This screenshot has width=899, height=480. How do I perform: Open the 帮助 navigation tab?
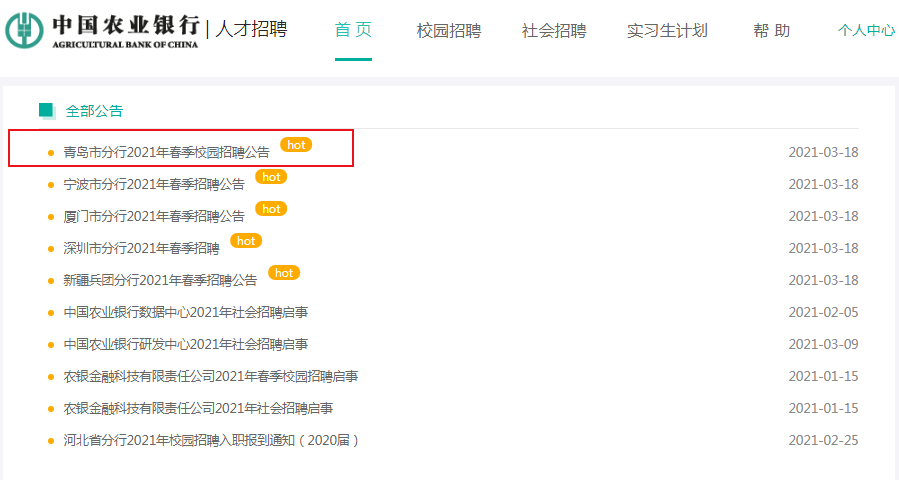tap(771, 30)
